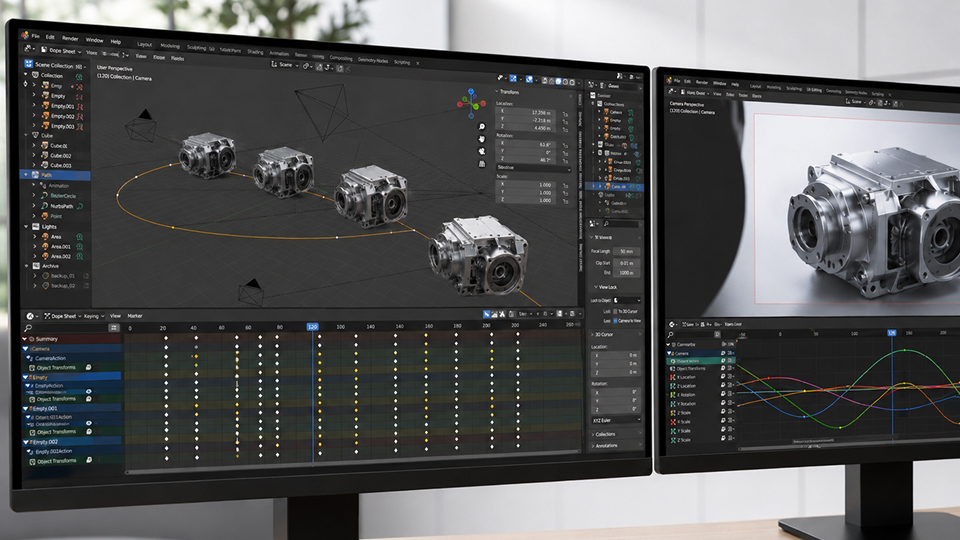960x540 pixels.
Task: Click the viewport overlays icon in viewport header
Action: 530,80
